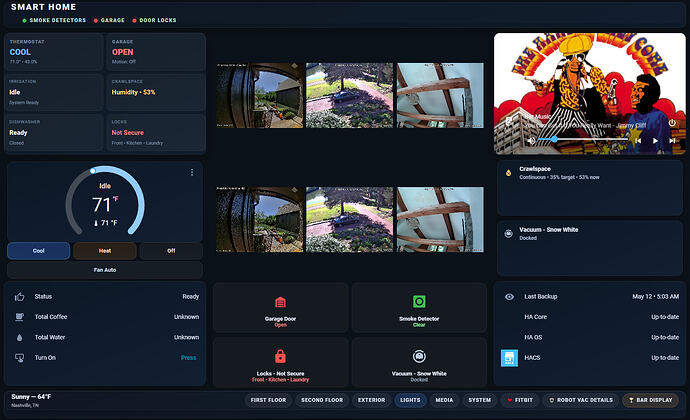Switch to Media view
690x420 pixels.
444,400
